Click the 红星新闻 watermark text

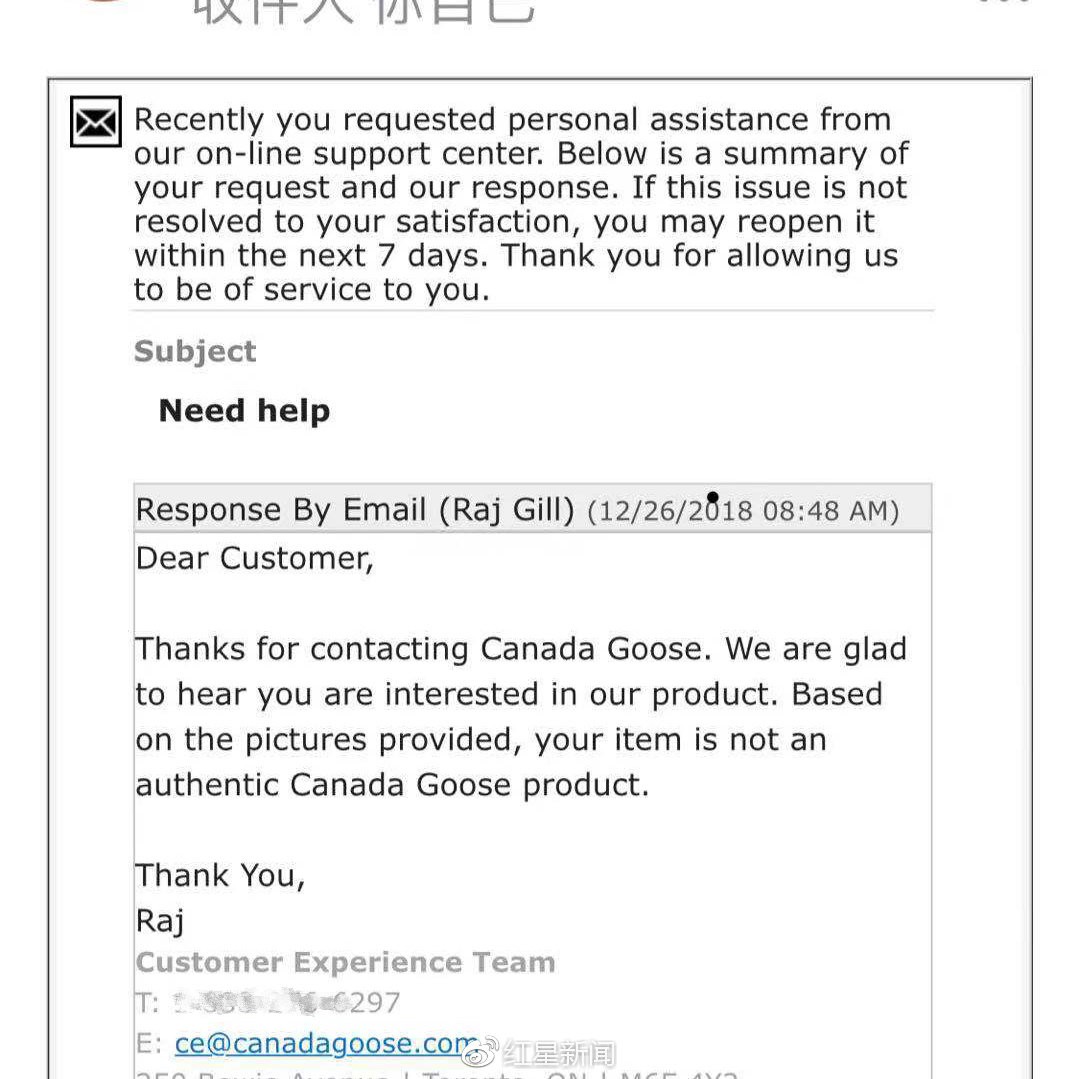click(x=560, y=1054)
